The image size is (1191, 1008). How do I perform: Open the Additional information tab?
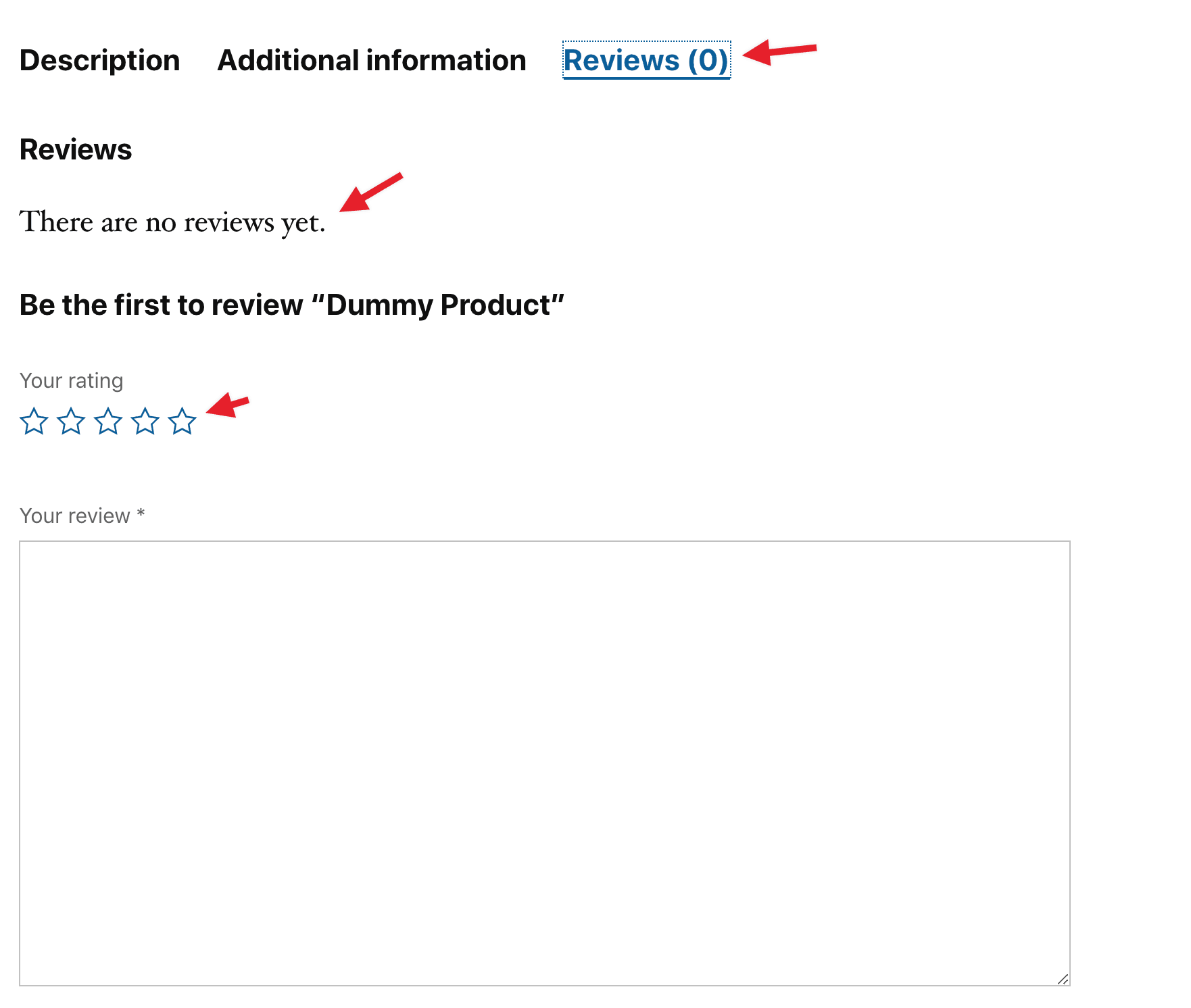371,60
